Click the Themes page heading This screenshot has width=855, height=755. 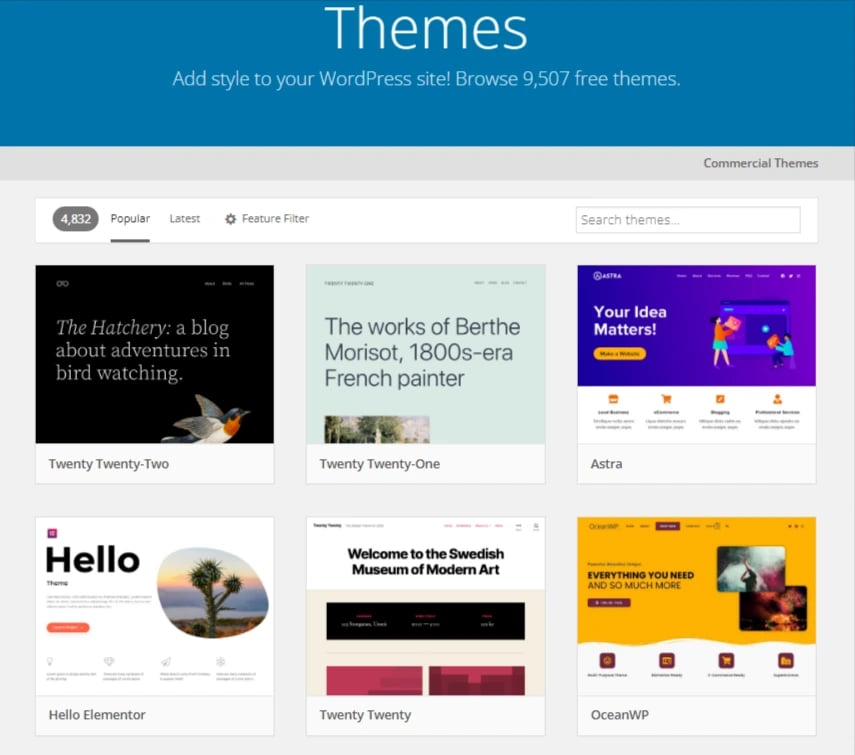[426, 28]
